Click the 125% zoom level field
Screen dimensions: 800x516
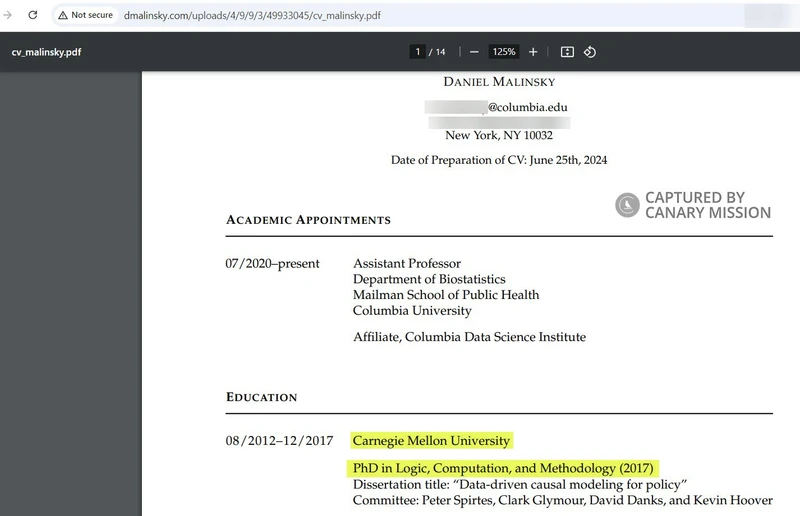pyautogui.click(x=503, y=52)
